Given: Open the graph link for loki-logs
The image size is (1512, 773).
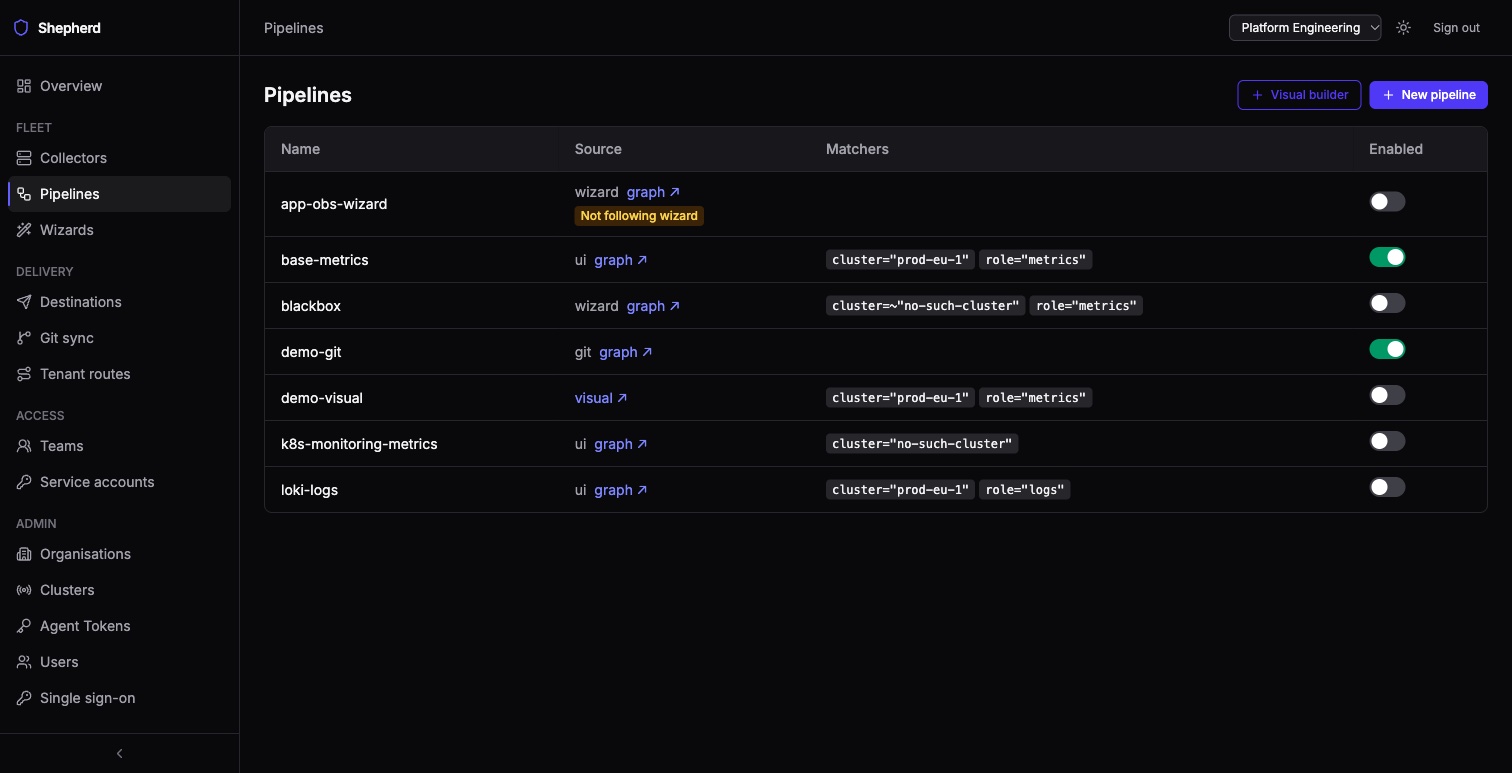Looking at the screenshot, I should (x=621, y=490).
